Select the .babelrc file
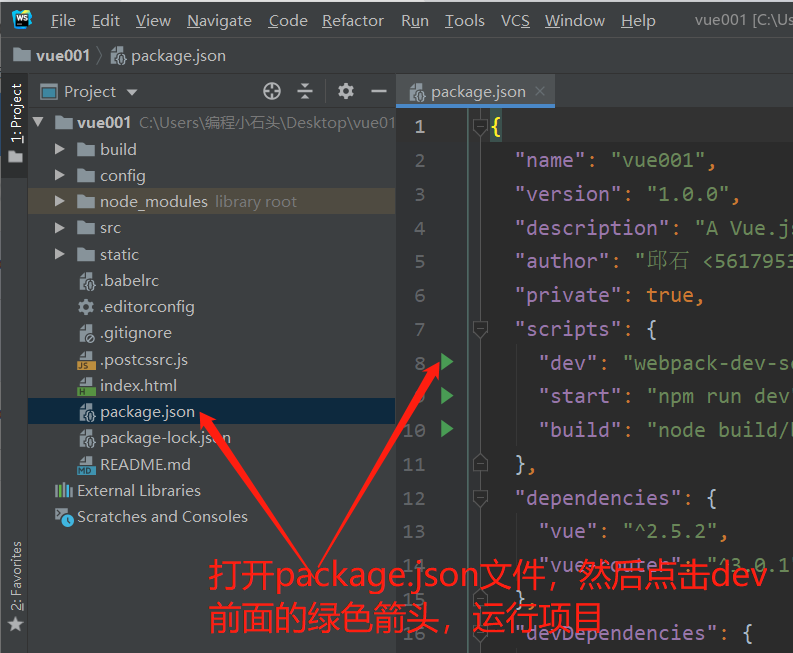The image size is (793, 653). [211, 280]
